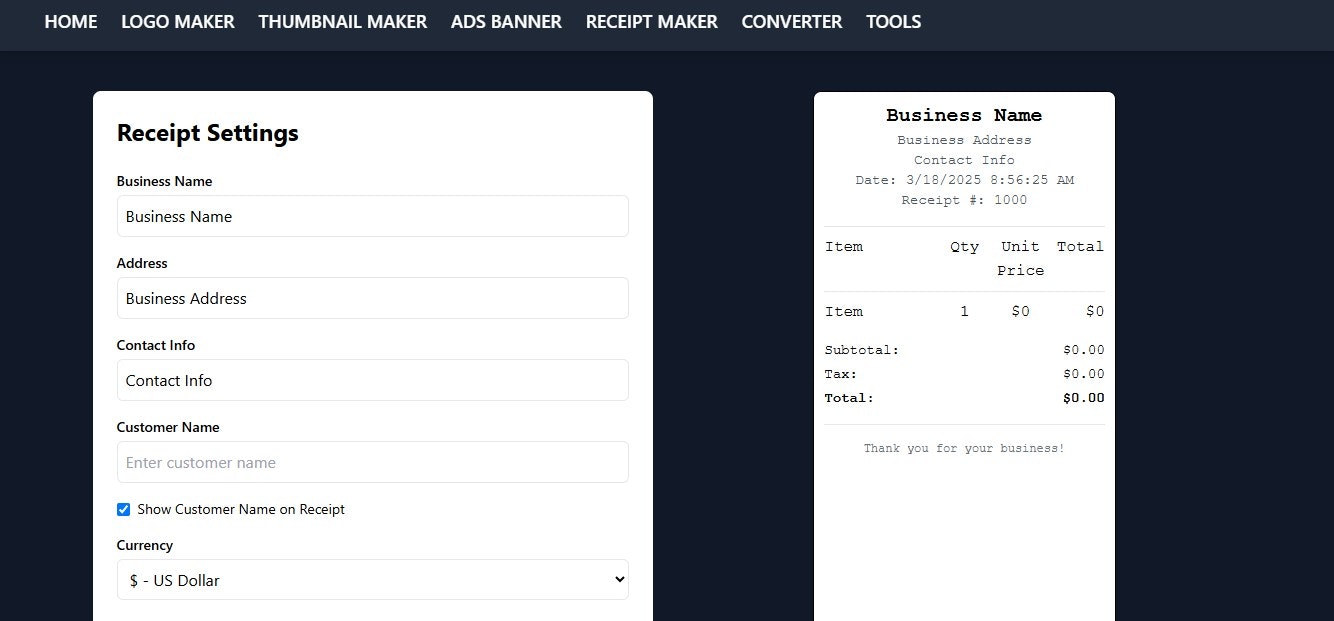Expand the Currency dropdown
The image size is (1334, 621).
point(373,580)
